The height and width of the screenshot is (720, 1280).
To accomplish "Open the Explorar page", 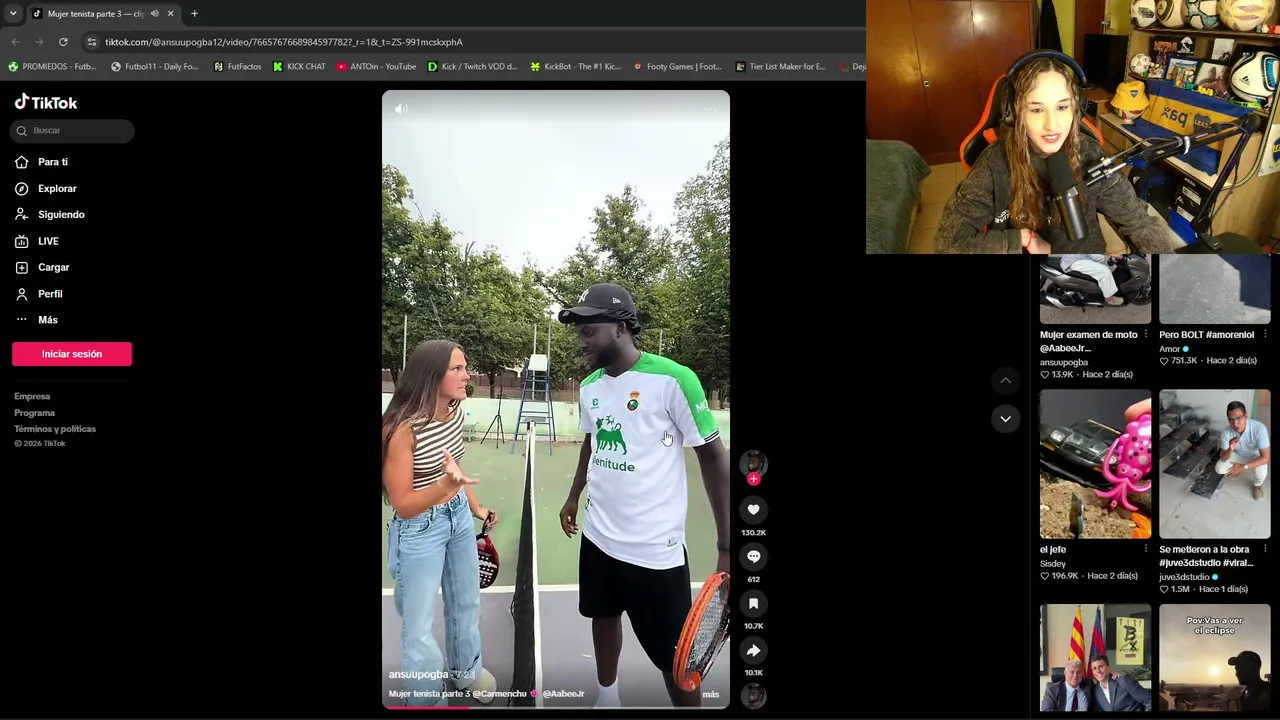I will coord(46,188).
